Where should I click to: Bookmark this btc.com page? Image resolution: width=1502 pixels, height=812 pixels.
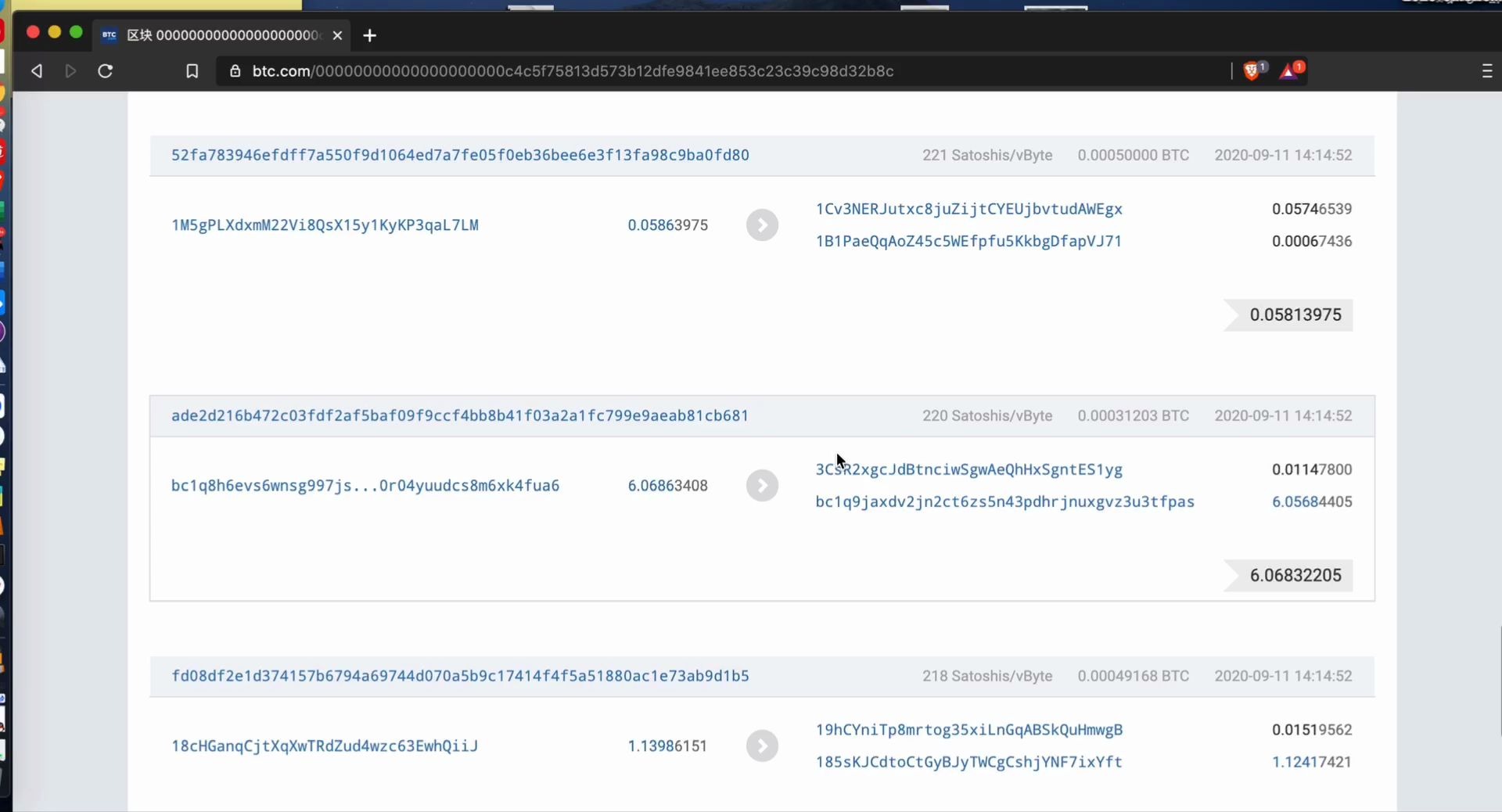[192, 71]
